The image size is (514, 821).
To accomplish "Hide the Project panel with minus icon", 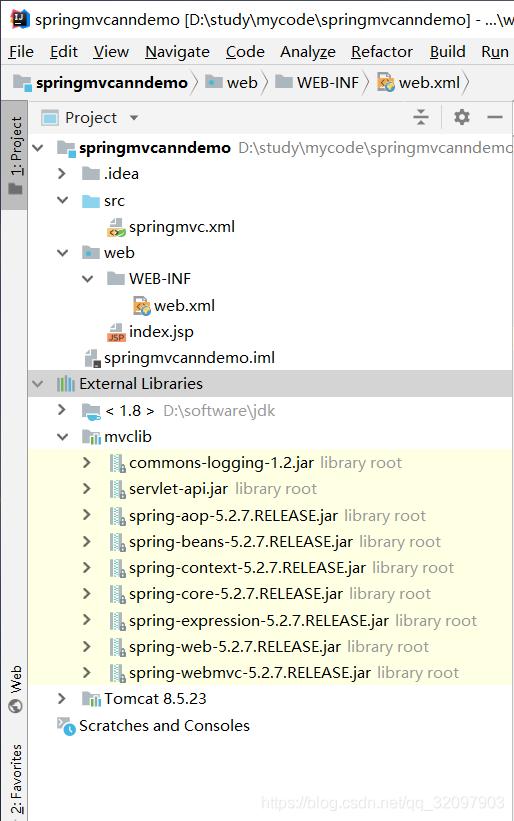I will pos(495,117).
